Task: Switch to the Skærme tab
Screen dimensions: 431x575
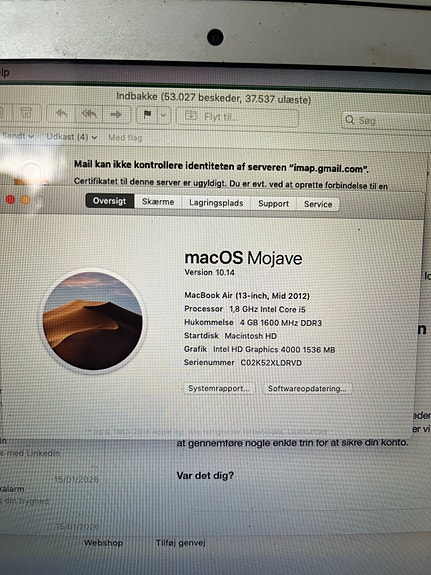Action: pos(158,202)
